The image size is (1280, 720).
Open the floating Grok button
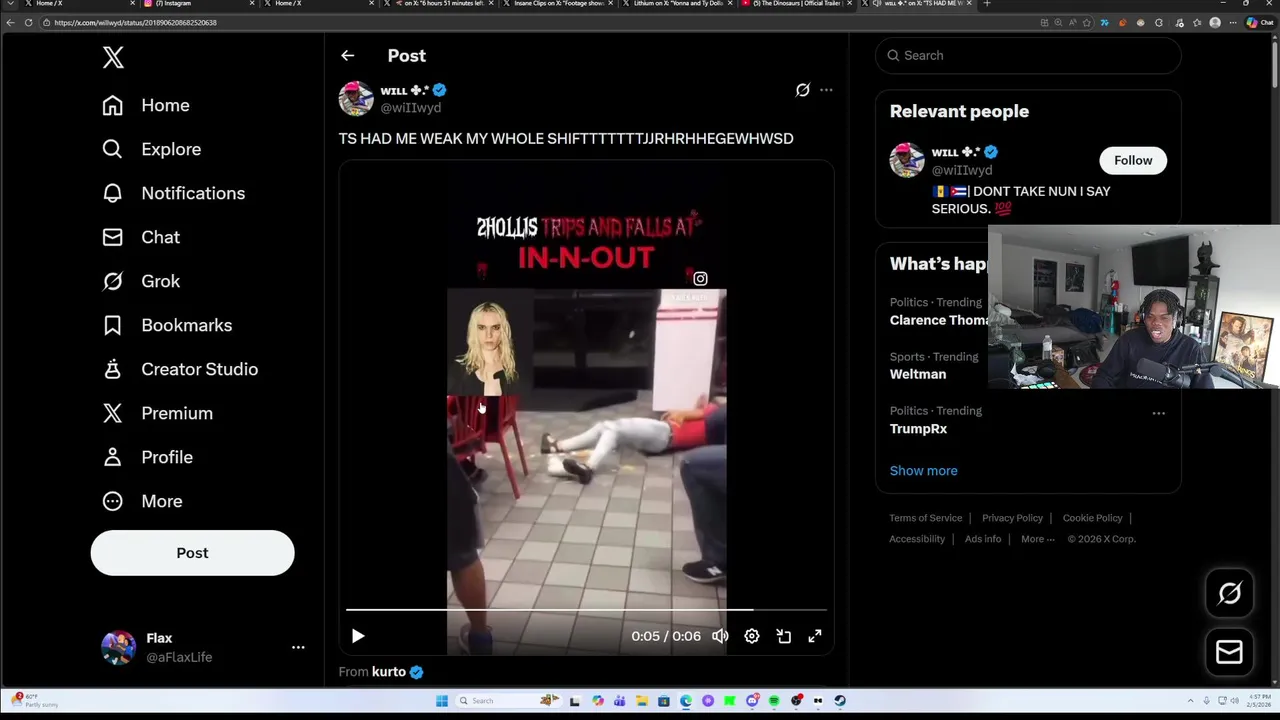(x=1229, y=594)
